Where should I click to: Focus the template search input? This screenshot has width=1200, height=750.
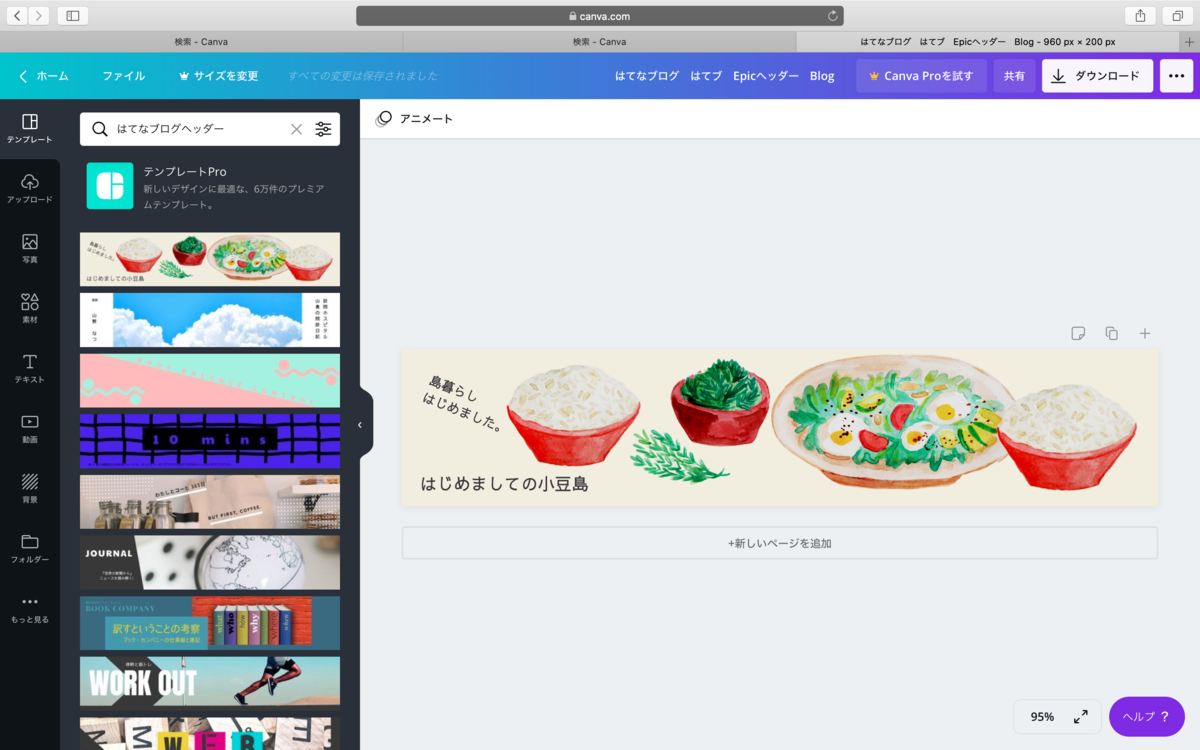[x=200, y=129]
